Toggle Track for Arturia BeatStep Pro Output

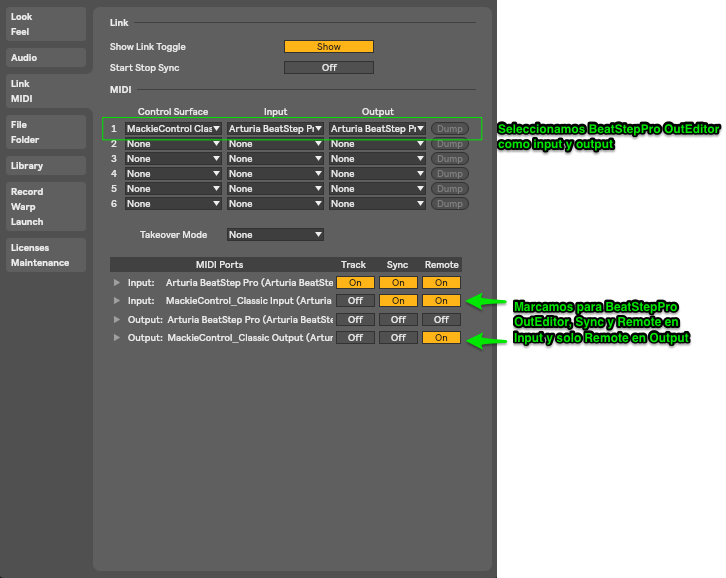355,320
